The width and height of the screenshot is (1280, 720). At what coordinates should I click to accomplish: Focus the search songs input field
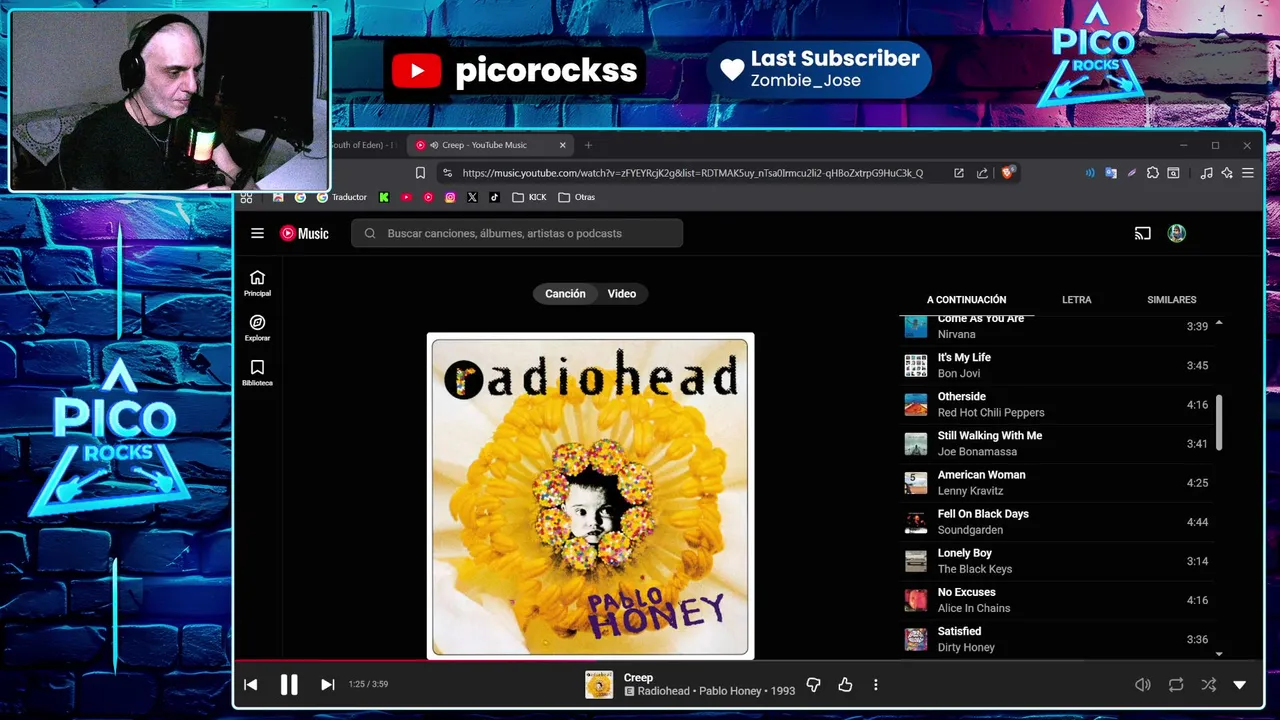coord(517,233)
